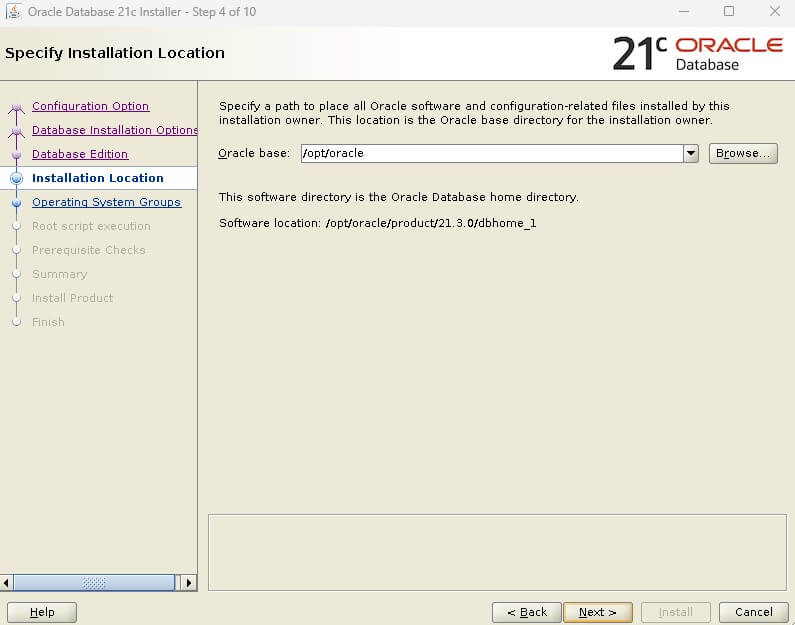Open the Configuration Option step

click(90, 106)
